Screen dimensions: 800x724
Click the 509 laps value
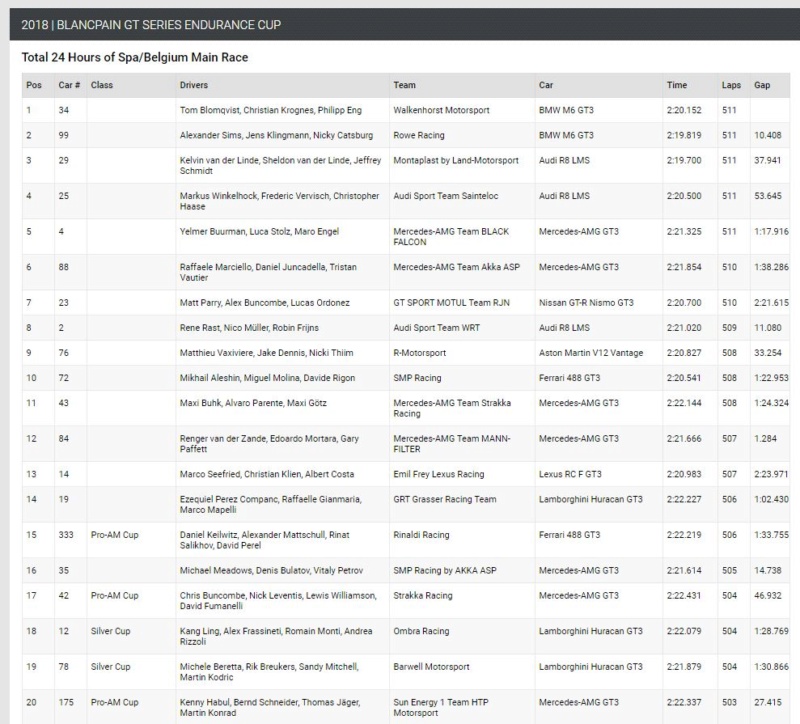(729, 328)
